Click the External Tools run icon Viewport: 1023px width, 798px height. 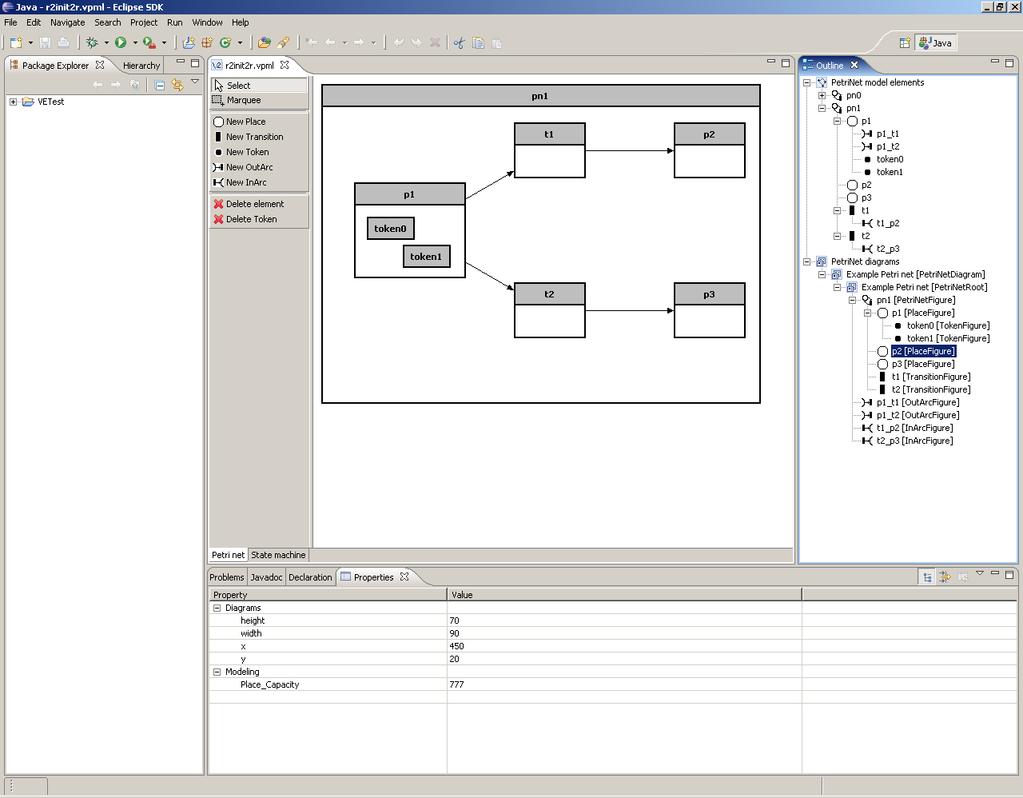tap(149, 43)
